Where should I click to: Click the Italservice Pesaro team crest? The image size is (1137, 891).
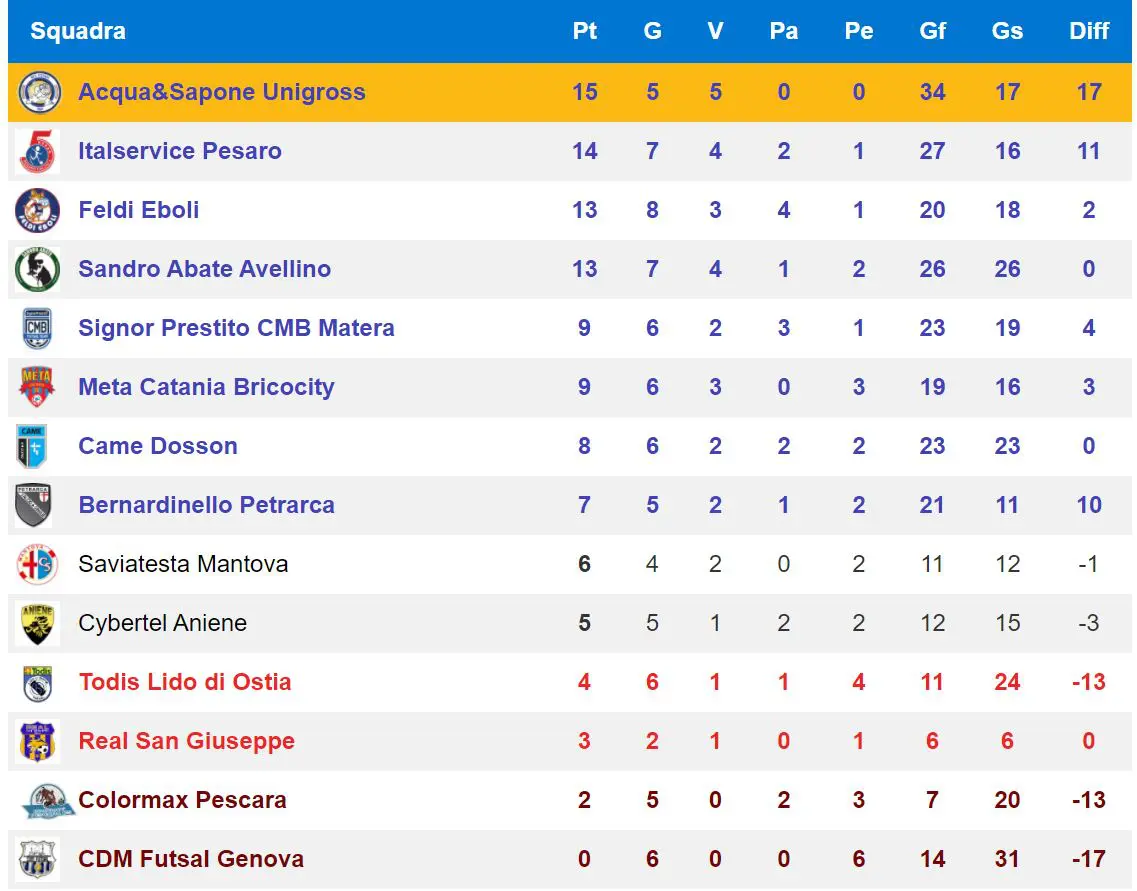(39, 152)
